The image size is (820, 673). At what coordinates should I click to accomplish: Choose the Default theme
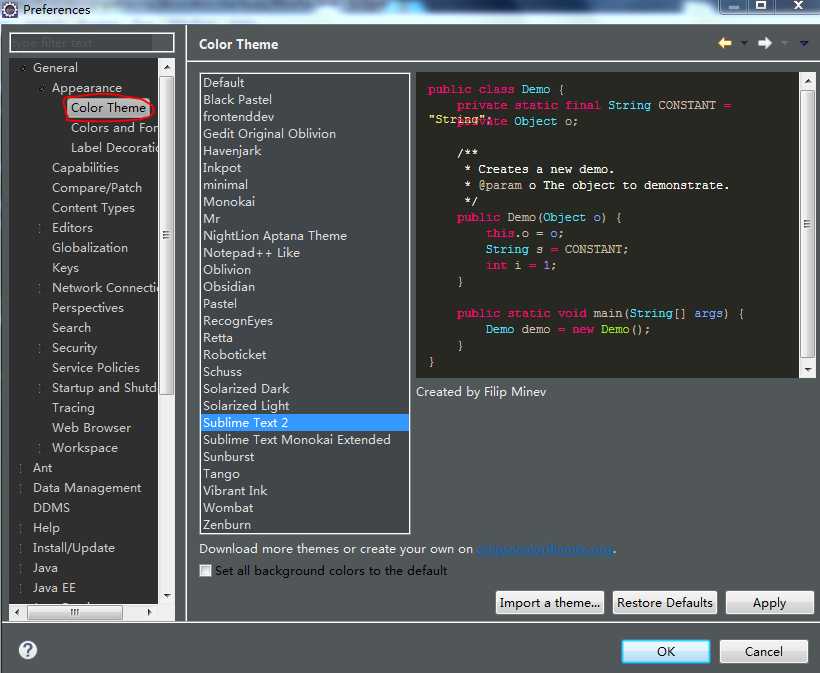coord(305,83)
